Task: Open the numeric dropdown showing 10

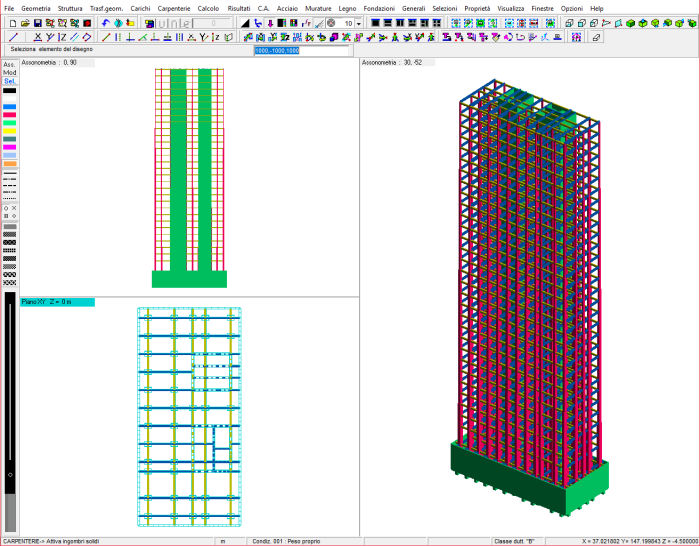Action: tap(358, 23)
